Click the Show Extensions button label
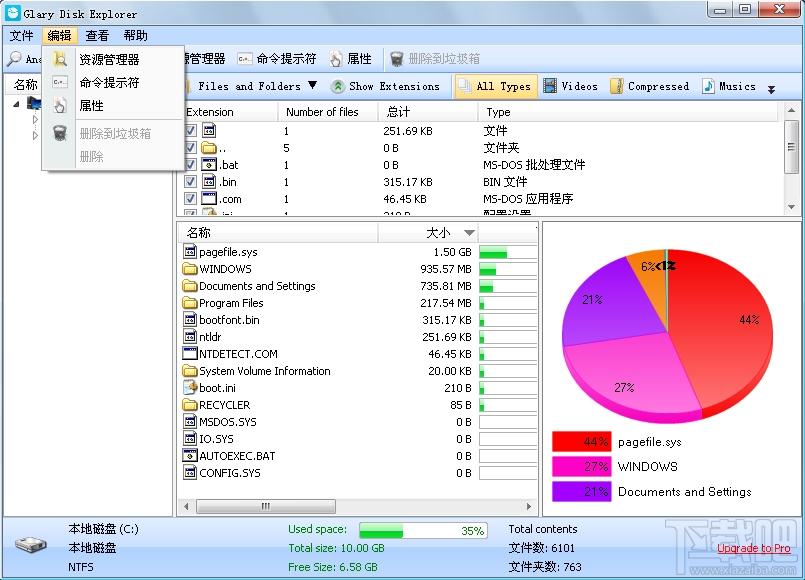The height and width of the screenshot is (580, 805). click(x=394, y=86)
